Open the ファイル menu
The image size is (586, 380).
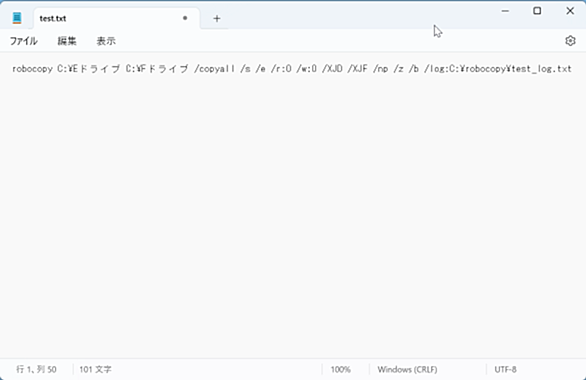[24, 41]
